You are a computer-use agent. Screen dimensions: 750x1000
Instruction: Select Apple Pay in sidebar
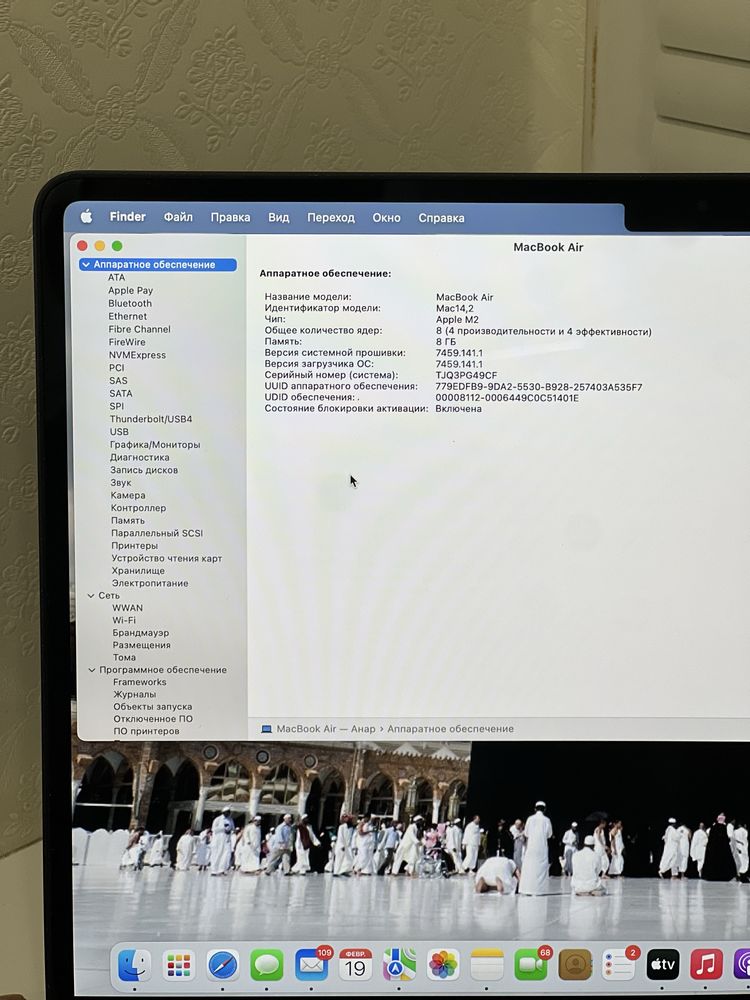(x=131, y=290)
